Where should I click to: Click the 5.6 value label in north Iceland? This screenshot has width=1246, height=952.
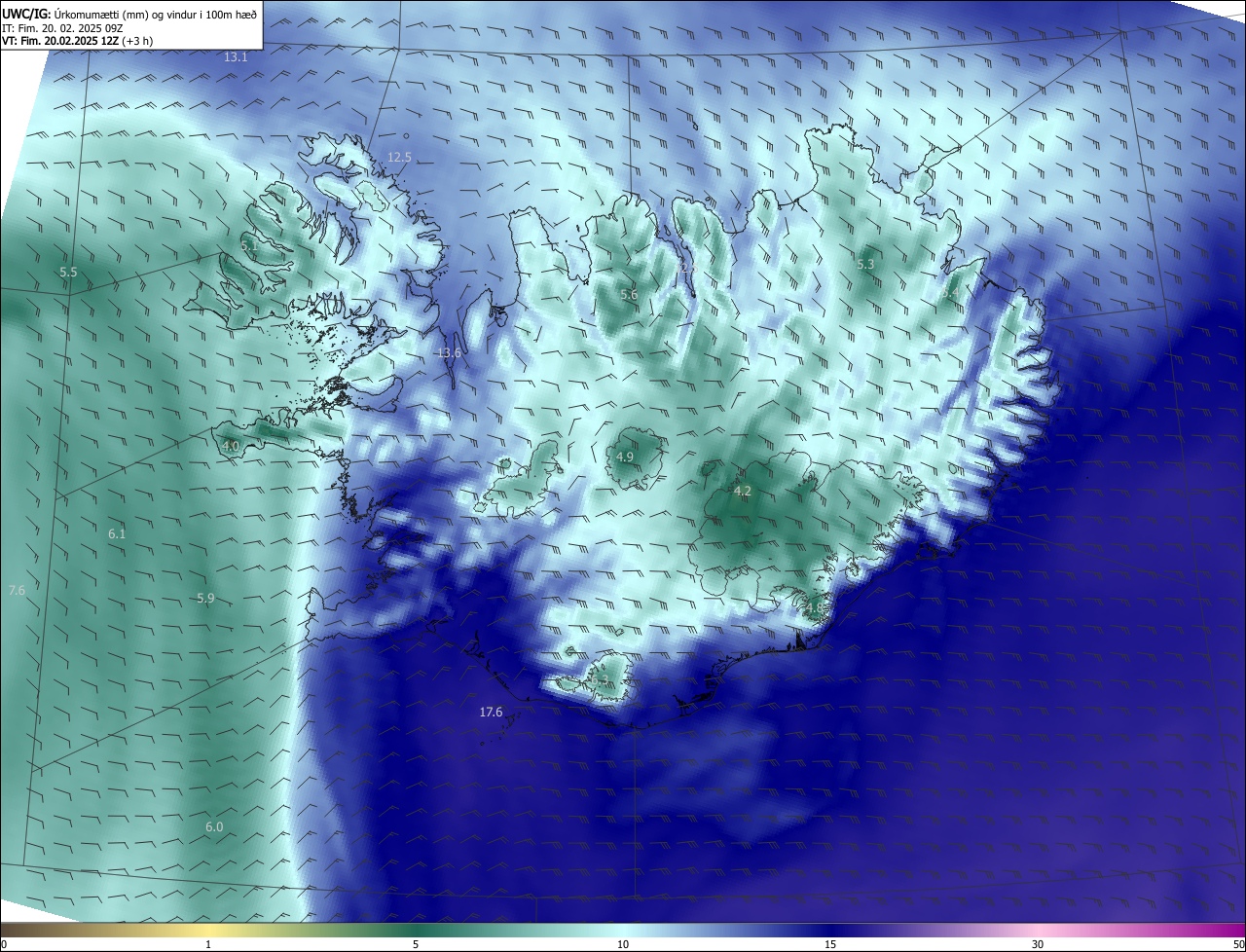click(x=629, y=294)
